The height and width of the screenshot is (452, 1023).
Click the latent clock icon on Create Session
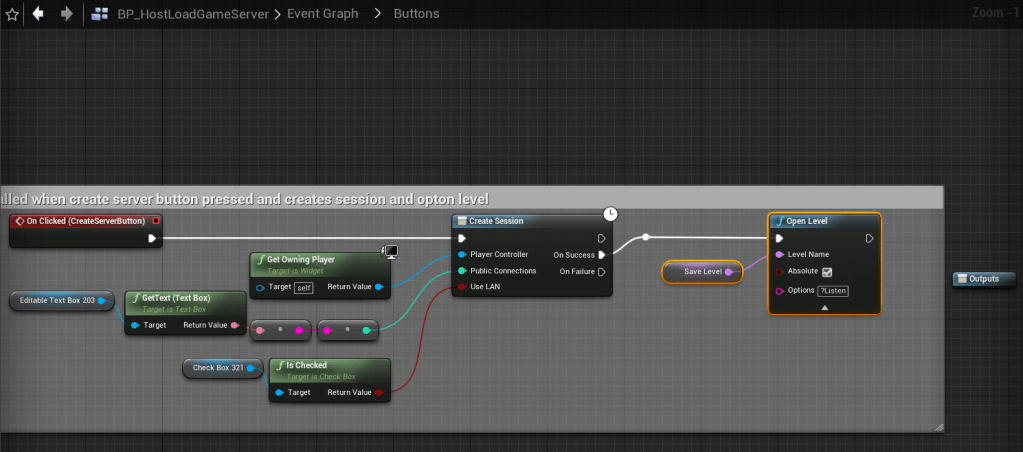[x=610, y=213]
